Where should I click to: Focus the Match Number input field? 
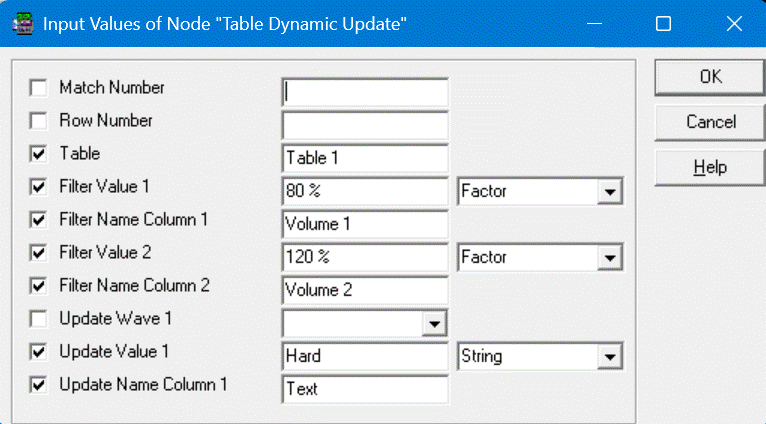click(x=365, y=92)
